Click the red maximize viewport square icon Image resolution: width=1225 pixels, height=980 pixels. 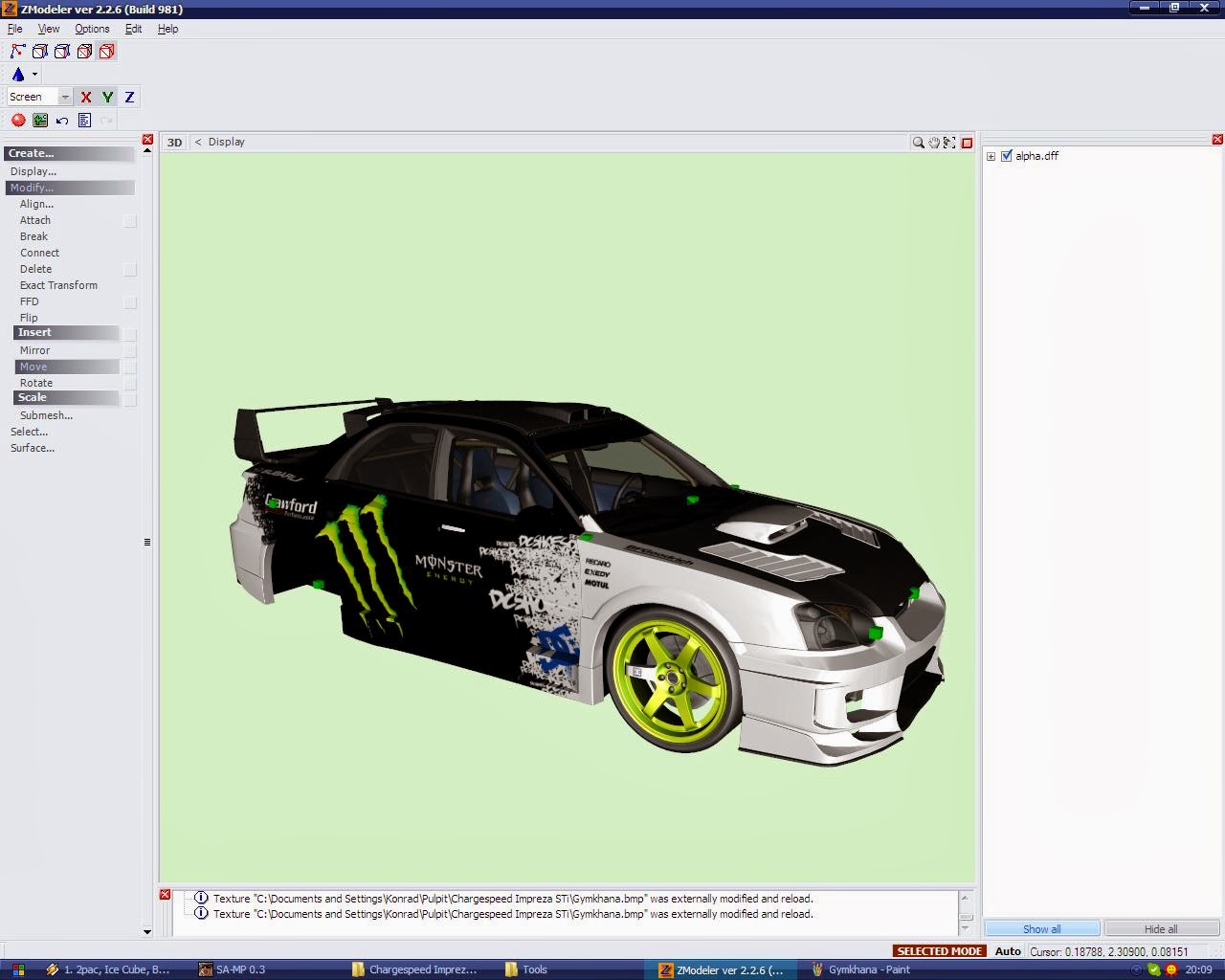(967, 143)
